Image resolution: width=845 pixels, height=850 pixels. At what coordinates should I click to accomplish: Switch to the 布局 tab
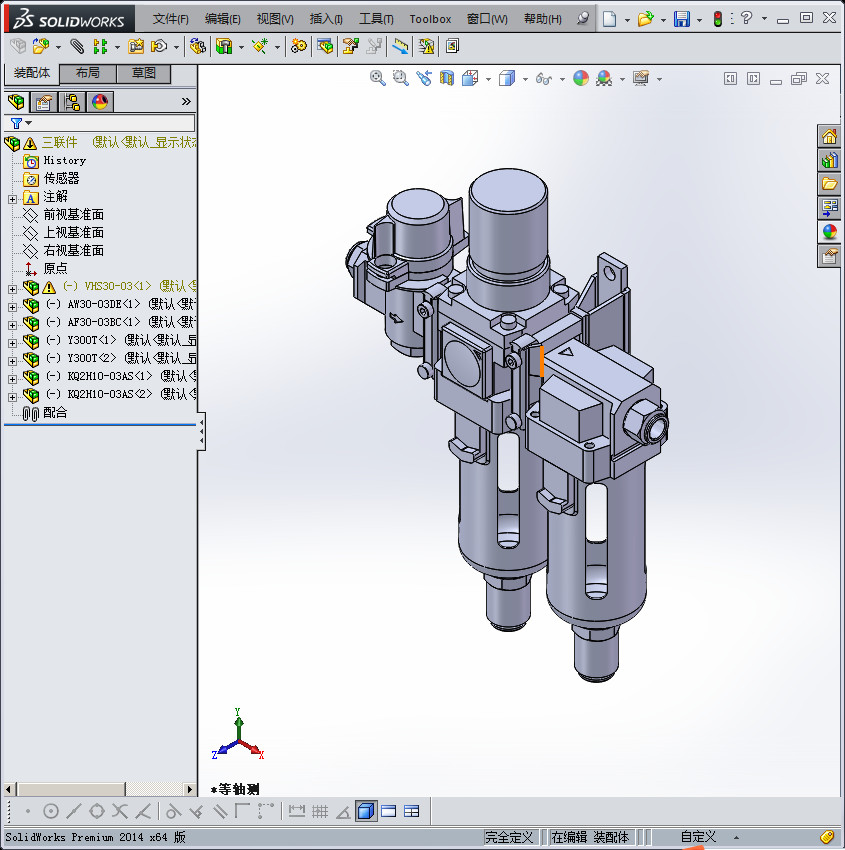[88, 73]
